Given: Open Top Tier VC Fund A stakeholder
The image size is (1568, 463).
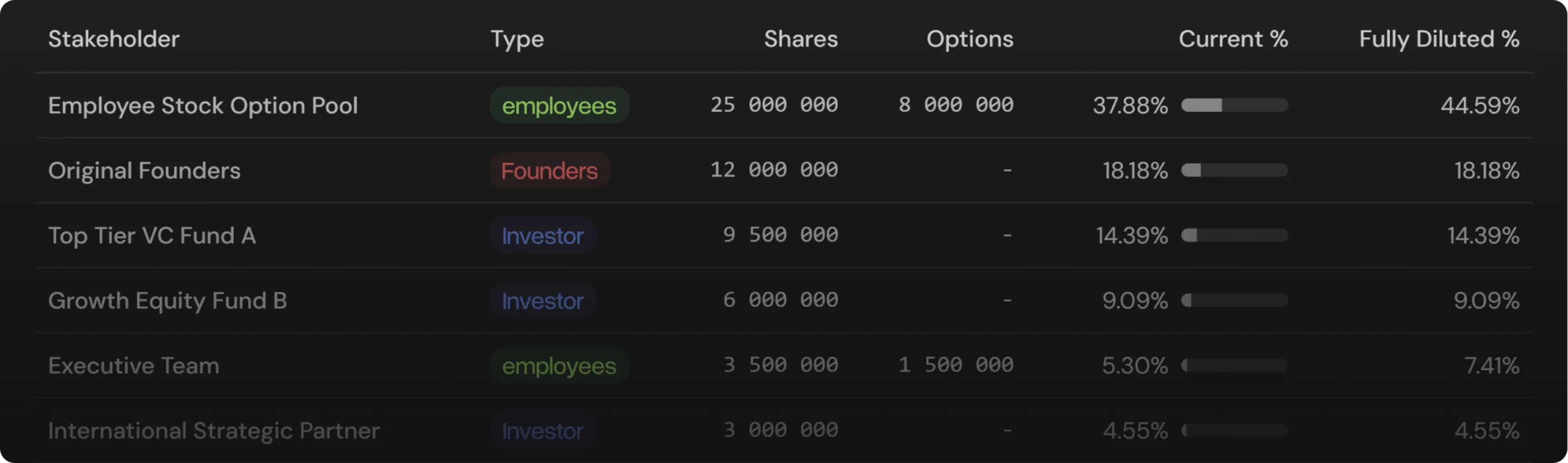Looking at the screenshot, I should [x=152, y=236].
